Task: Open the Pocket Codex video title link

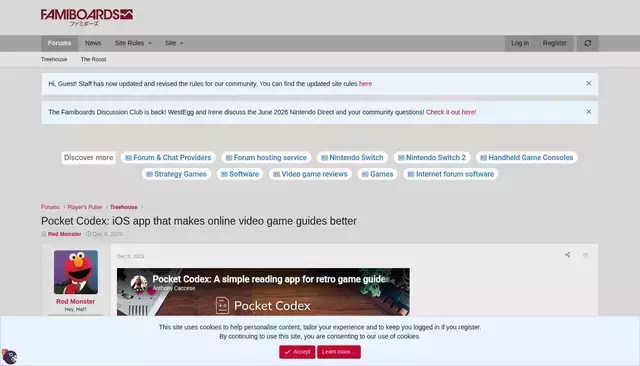Action: 271,279
